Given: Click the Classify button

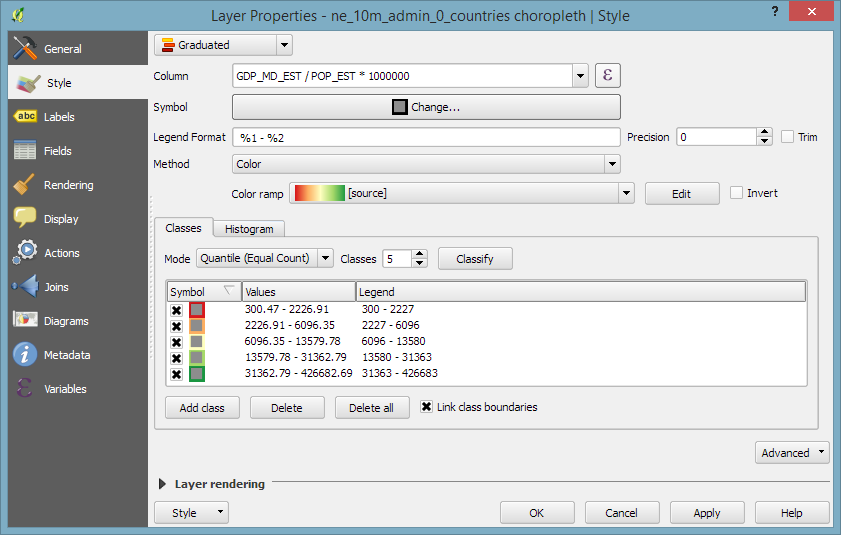Looking at the screenshot, I should [475, 259].
